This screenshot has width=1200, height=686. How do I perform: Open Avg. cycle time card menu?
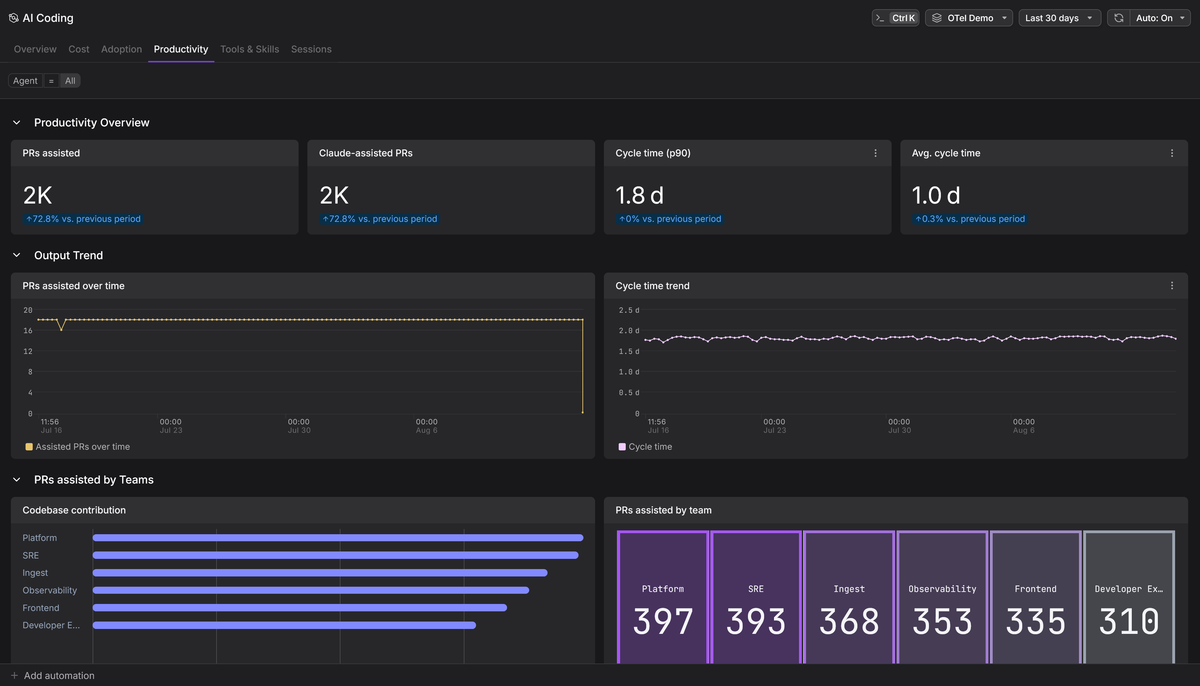1172,153
